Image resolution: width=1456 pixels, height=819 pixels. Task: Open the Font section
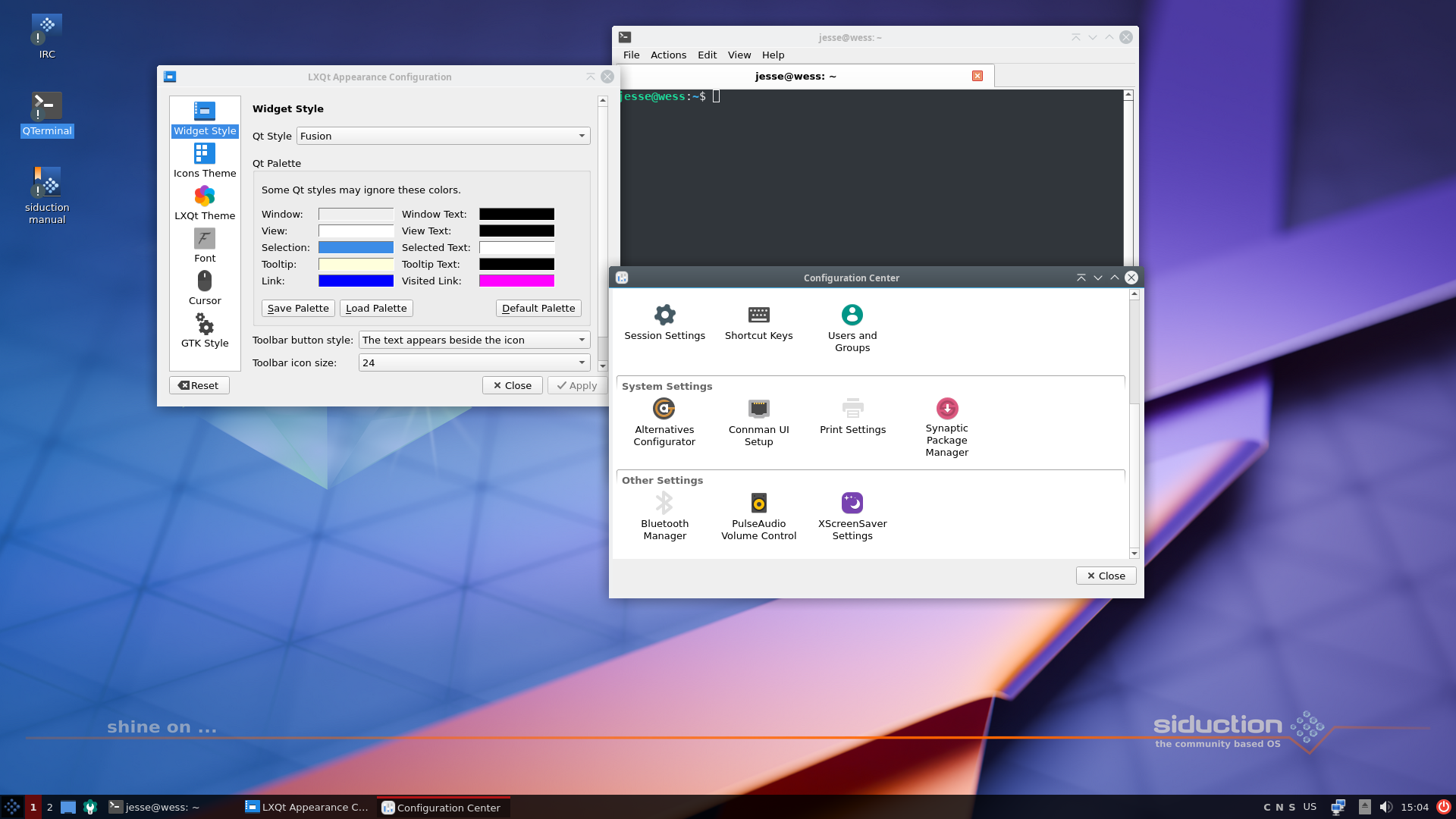tap(205, 246)
